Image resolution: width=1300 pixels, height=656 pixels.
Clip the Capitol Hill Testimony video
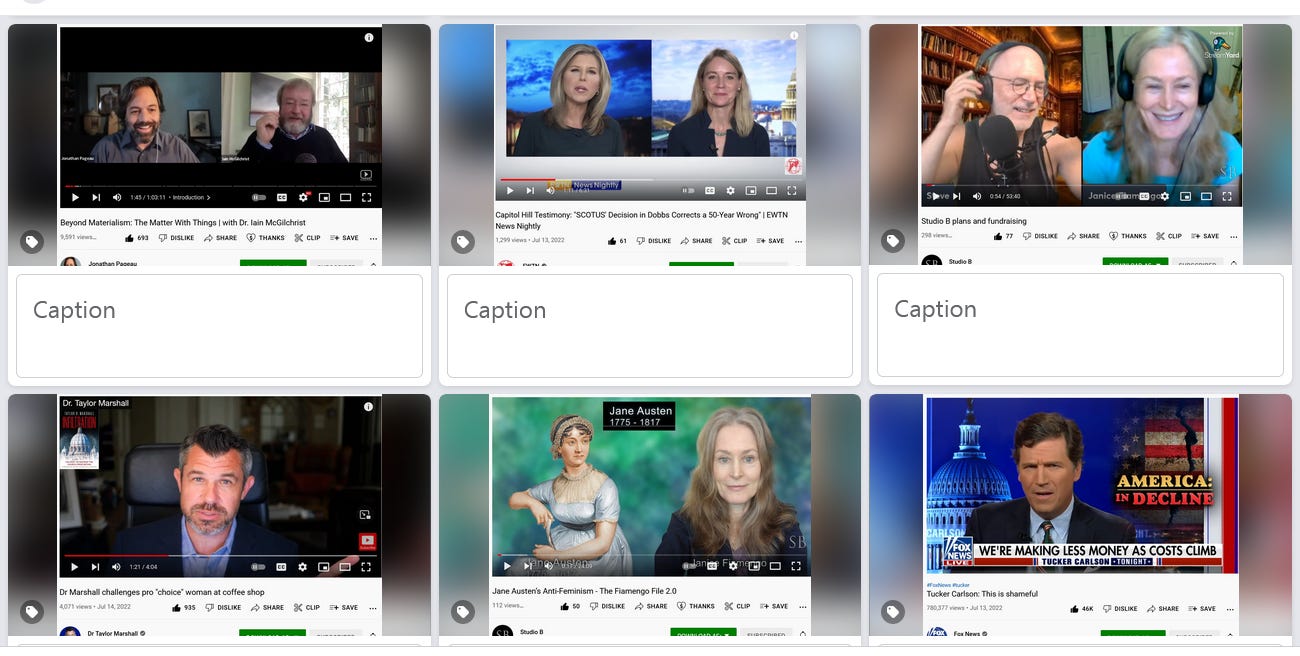pyautogui.click(x=734, y=241)
